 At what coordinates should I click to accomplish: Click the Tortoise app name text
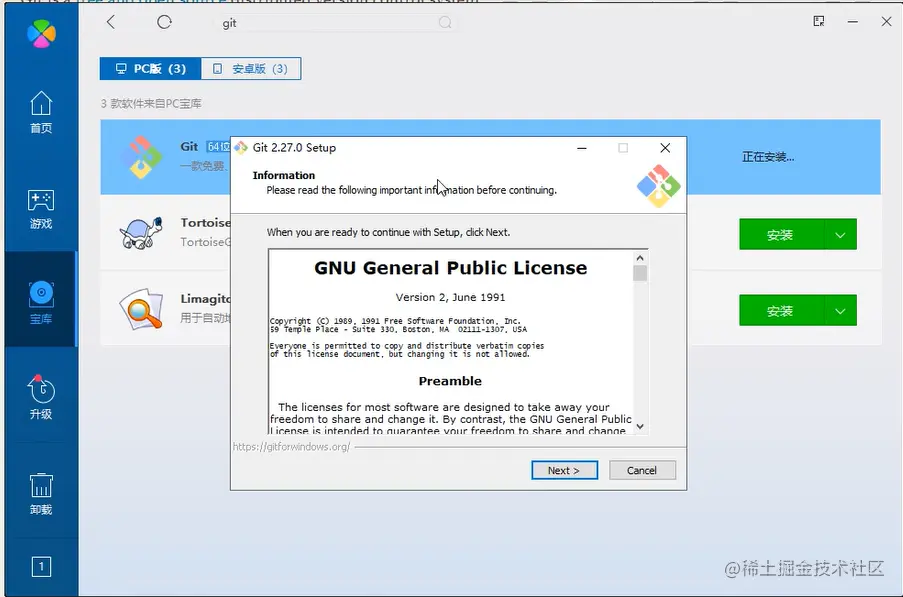206,223
